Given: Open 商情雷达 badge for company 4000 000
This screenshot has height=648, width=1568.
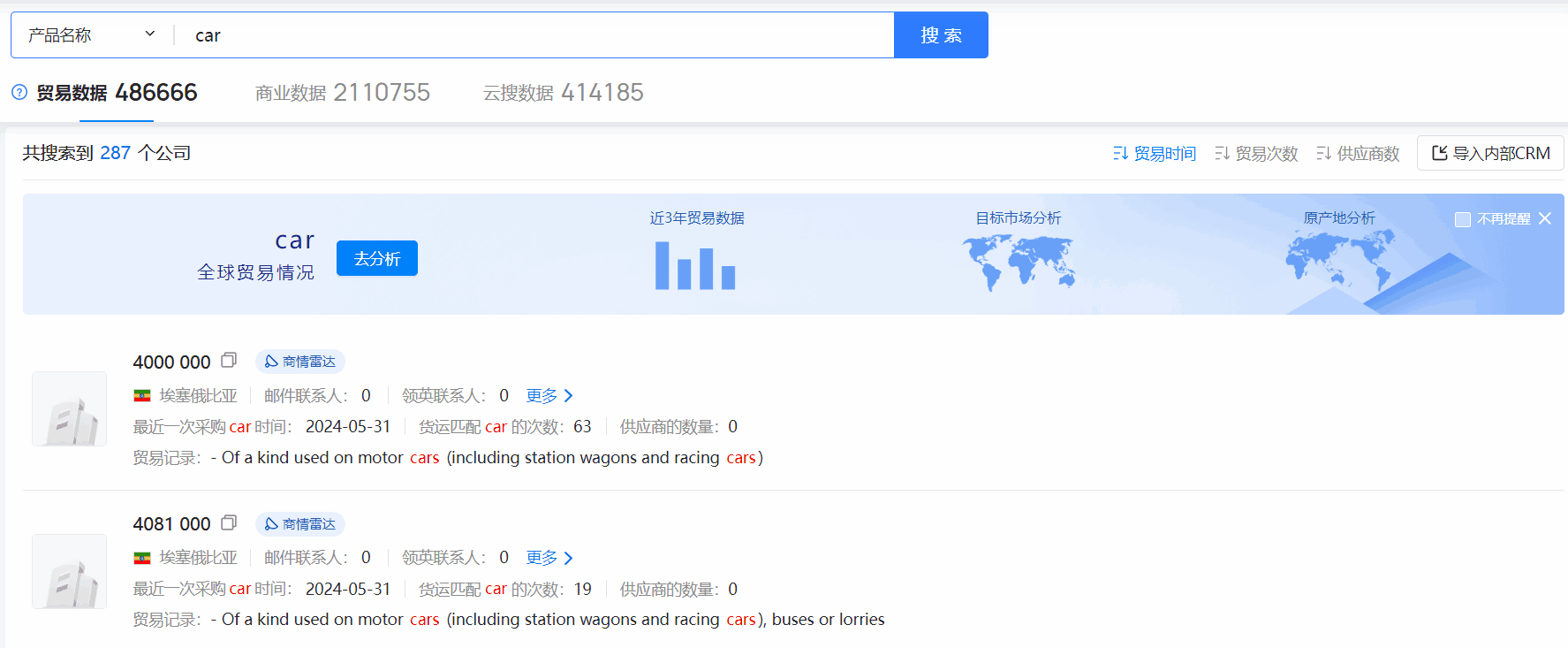Looking at the screenshot, I should coord(300,362).
